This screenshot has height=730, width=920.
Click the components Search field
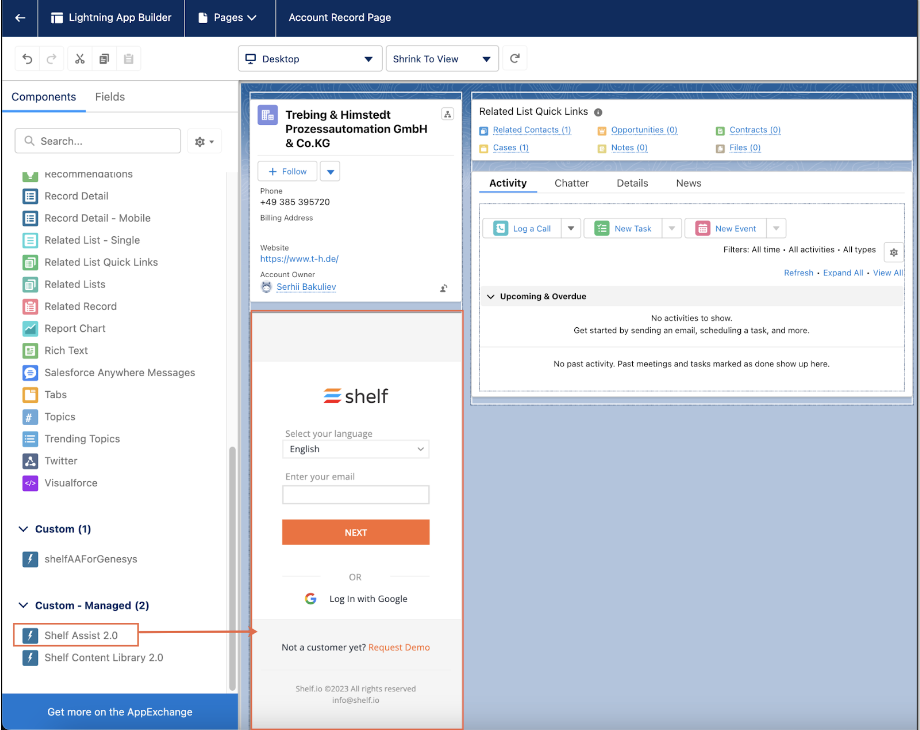point(97,141)
